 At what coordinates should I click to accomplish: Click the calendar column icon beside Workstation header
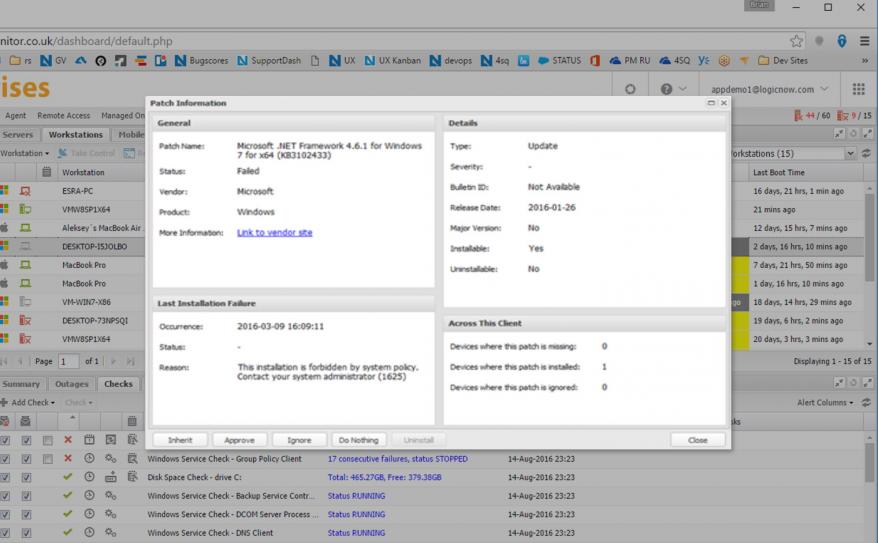(46, 172)
